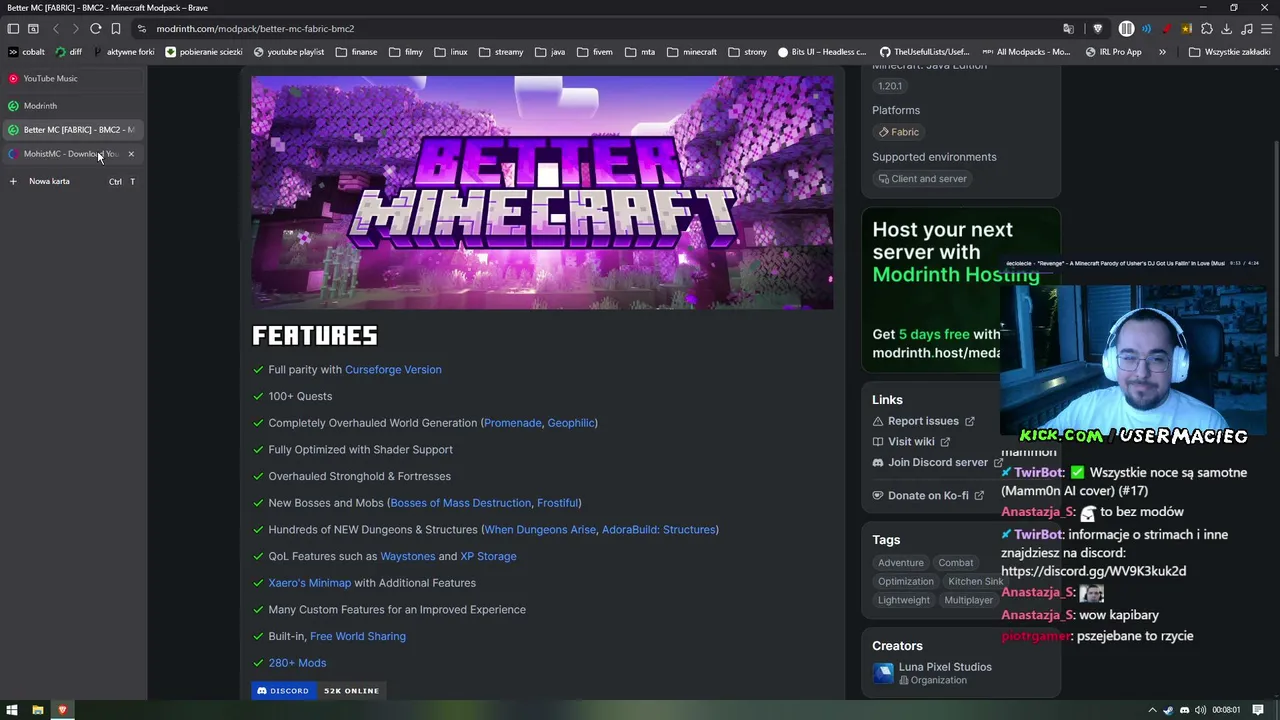Open the youtube playlist bookmark
This screenshot has height=720, width=1280.
pos(289,52)
